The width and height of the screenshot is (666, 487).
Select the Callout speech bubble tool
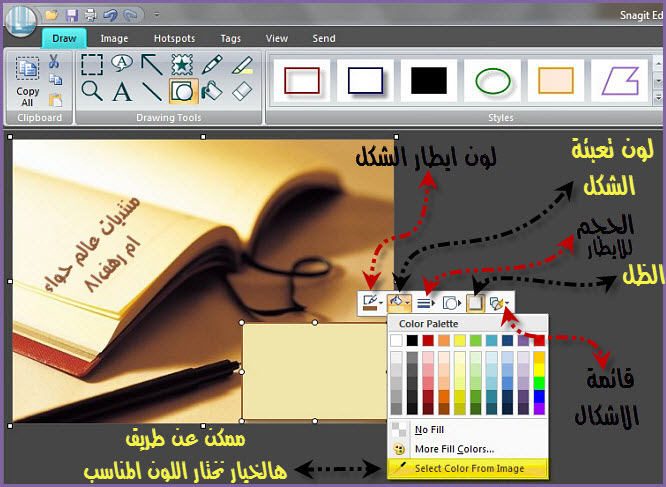(122, 65)
